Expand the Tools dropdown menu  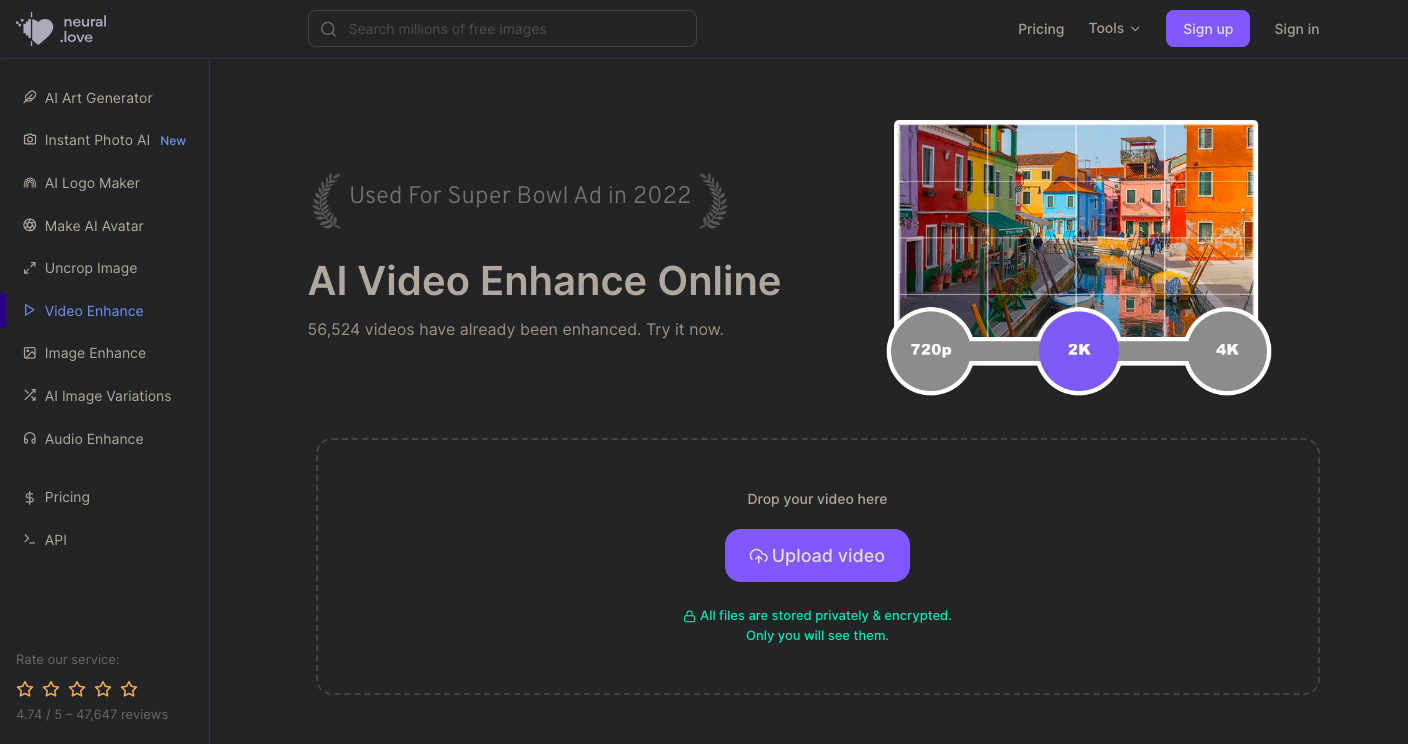[1113, 29]
